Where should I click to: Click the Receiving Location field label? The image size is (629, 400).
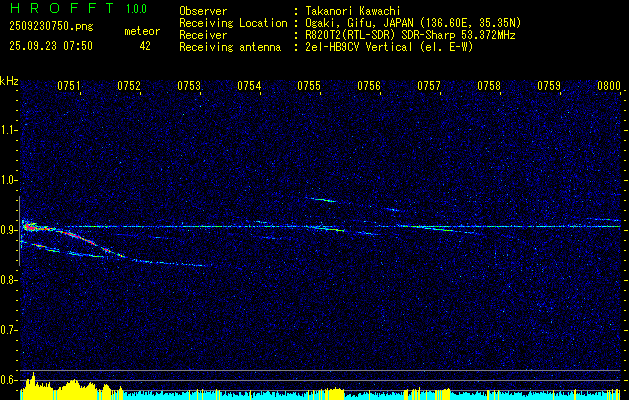click(x=233, y=23)
